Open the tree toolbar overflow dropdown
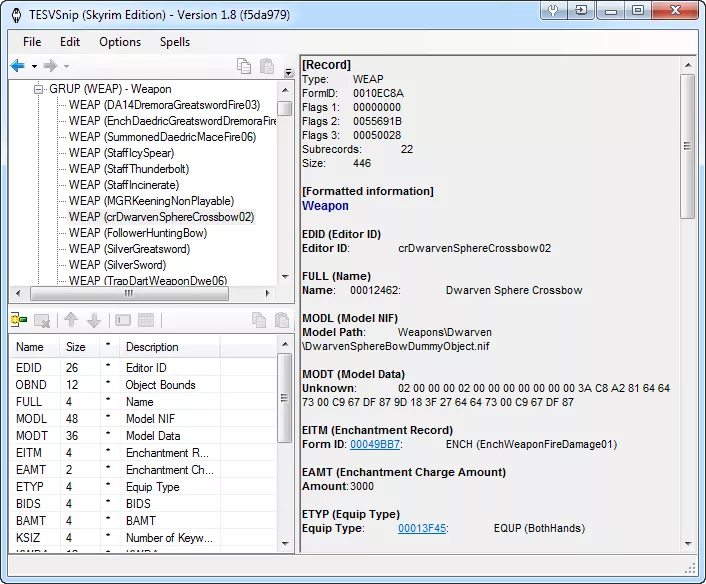 pos(288,72)
